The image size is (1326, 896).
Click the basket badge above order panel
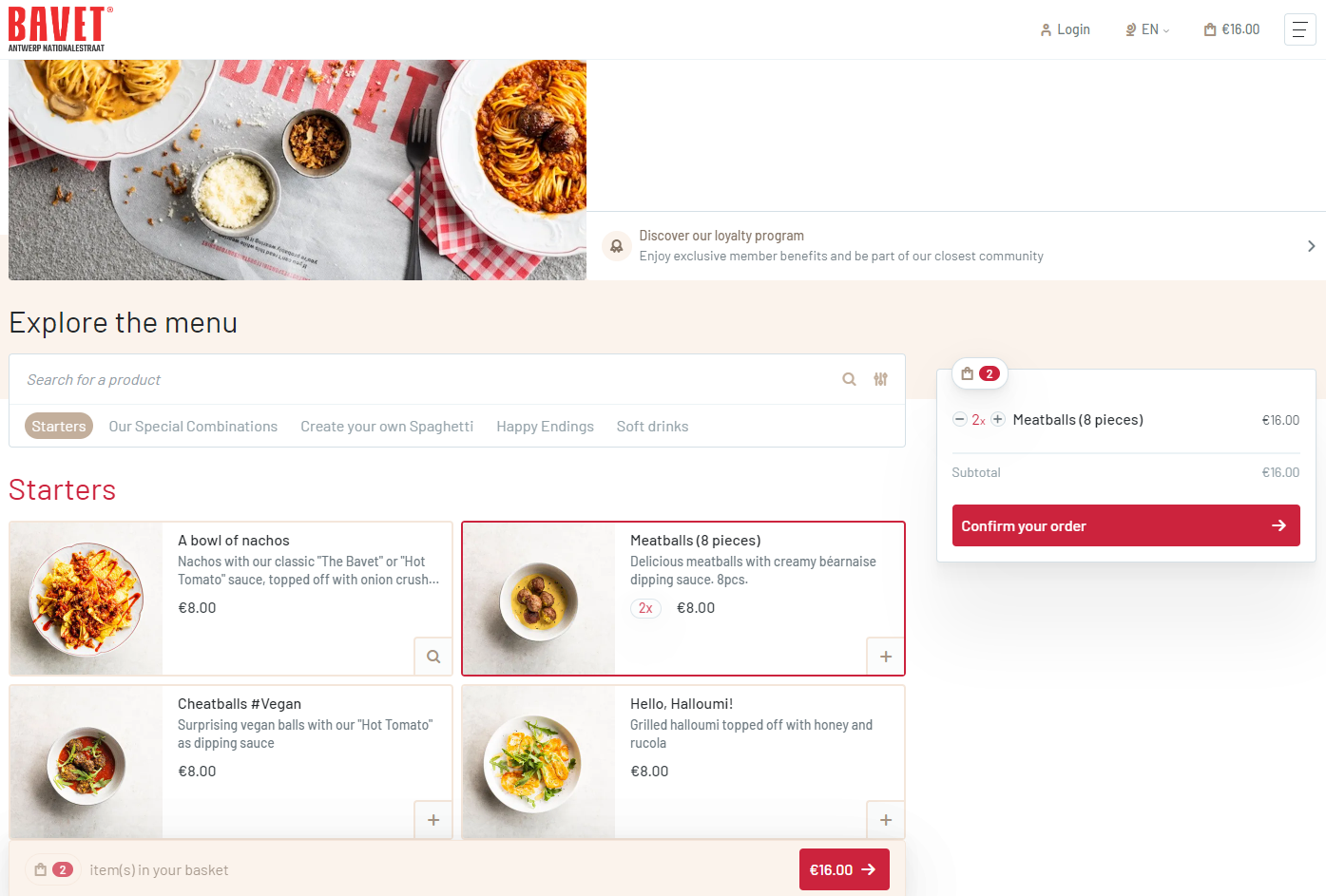point(980,373)
